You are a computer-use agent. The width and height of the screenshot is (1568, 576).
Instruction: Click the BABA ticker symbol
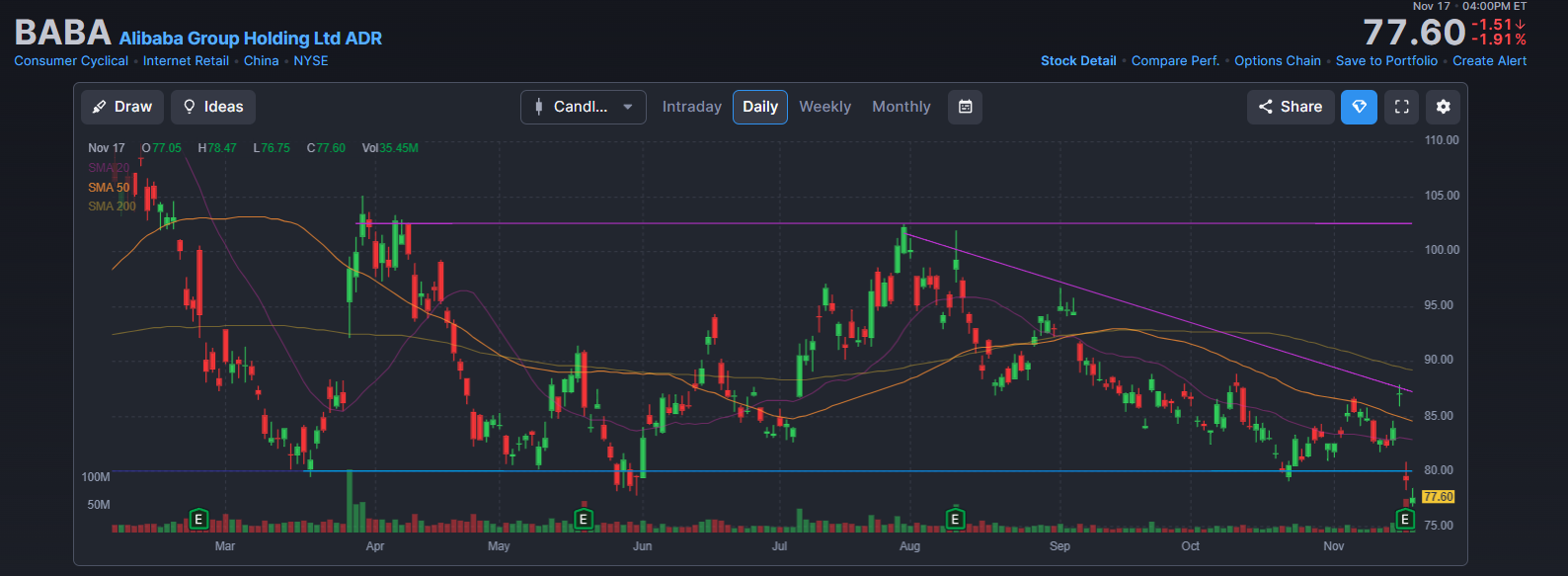pos(62,34)
